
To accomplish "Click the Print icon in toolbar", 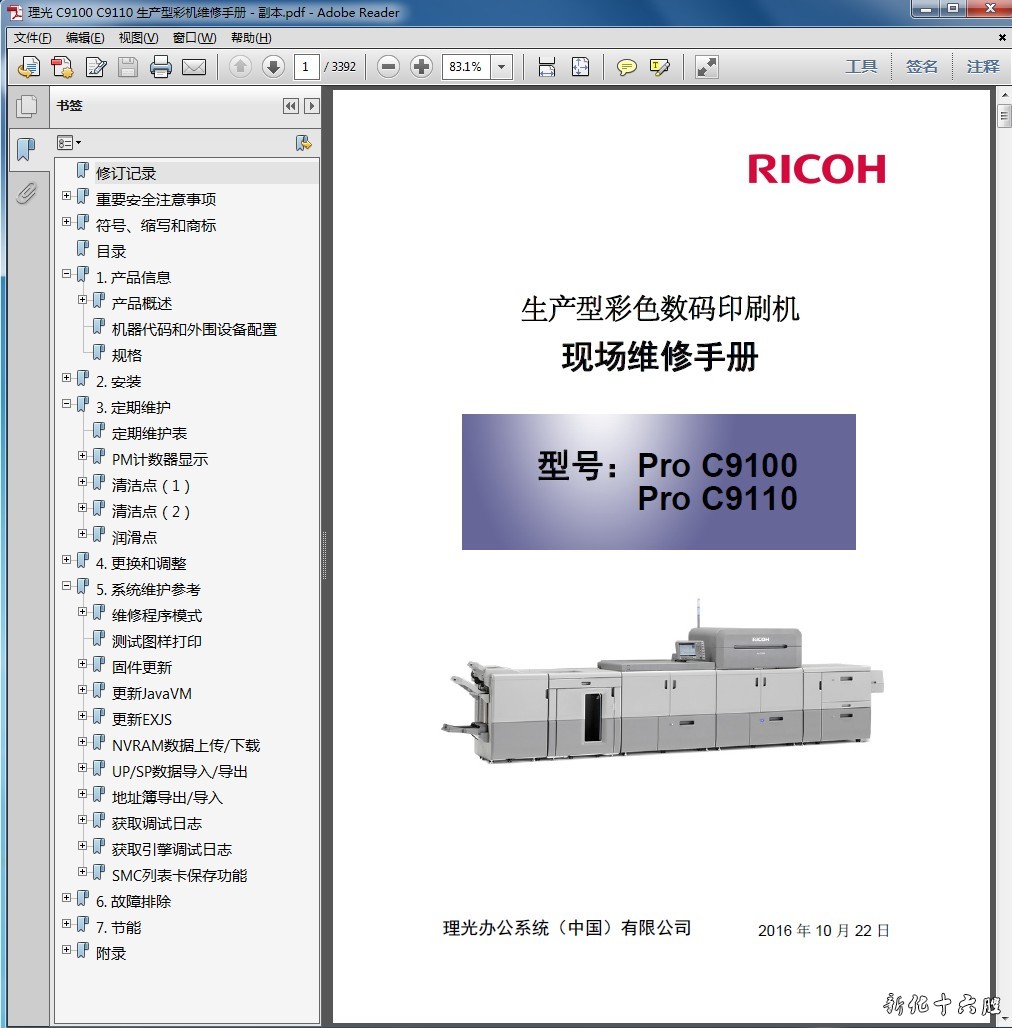I will coord(160,67).
